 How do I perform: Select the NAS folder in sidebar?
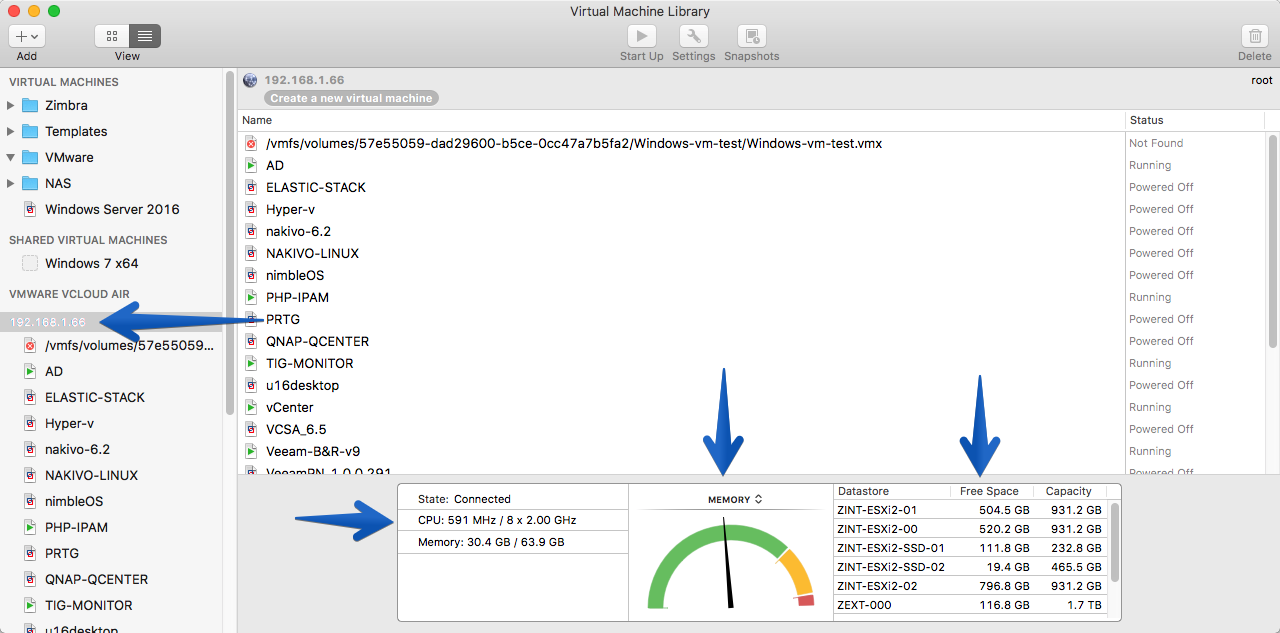pyautogui.click(x=58, y=183)
